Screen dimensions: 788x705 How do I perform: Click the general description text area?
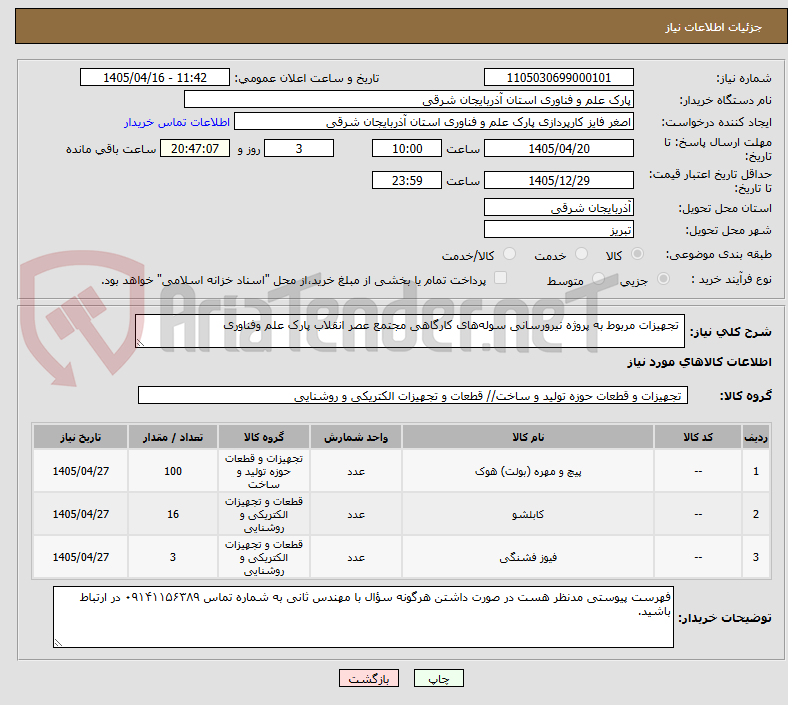pyautogui.click(x=410, y=331)
